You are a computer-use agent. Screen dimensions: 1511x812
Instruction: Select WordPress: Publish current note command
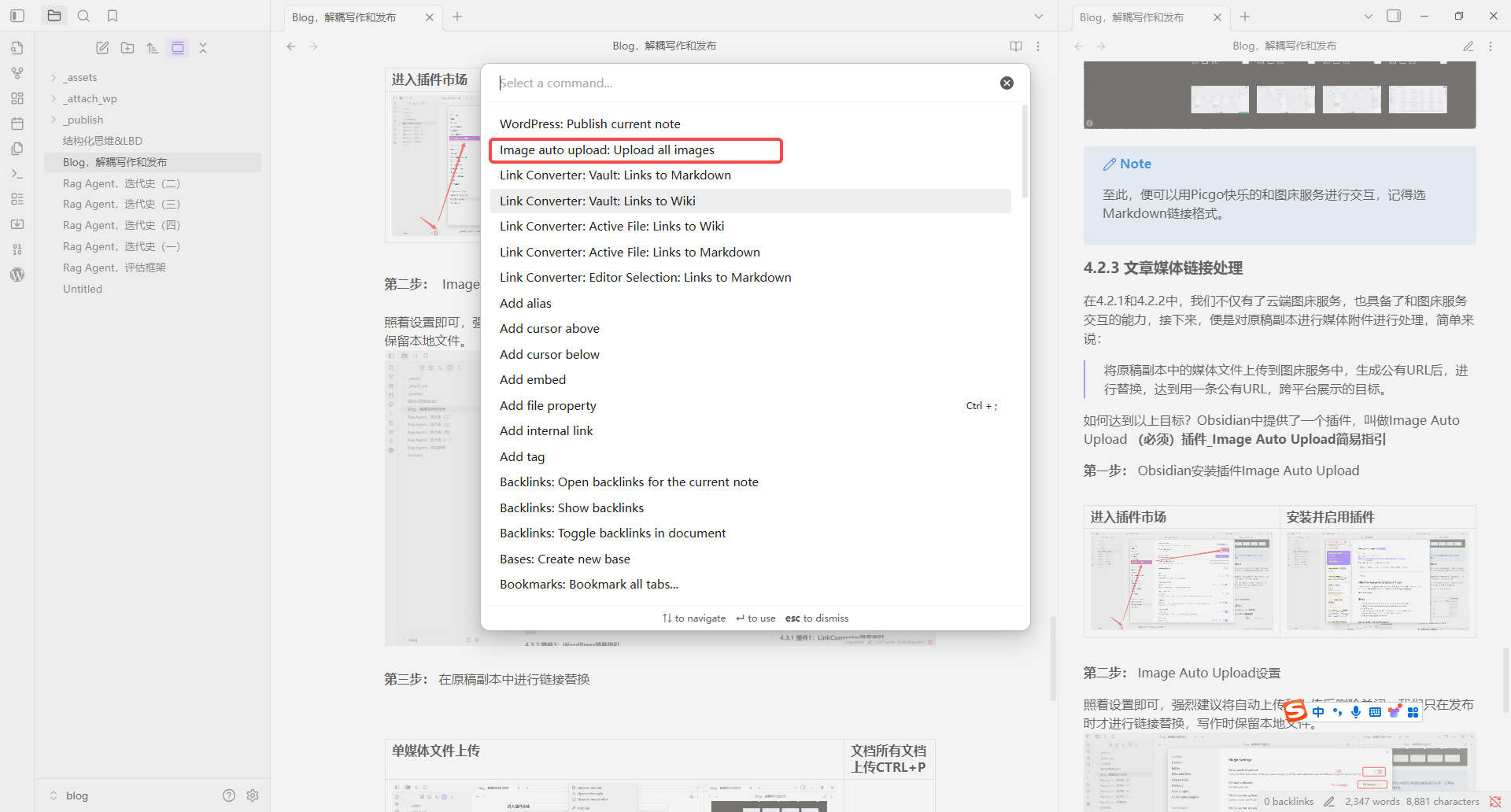[x=589, y=124]
